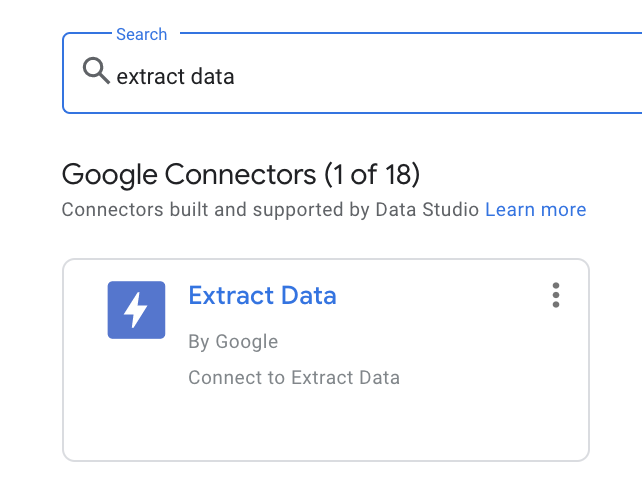This screenshot has height=488, width=642.
Task: Click the blank space left of the lightning icon
Action: [85, 310]
